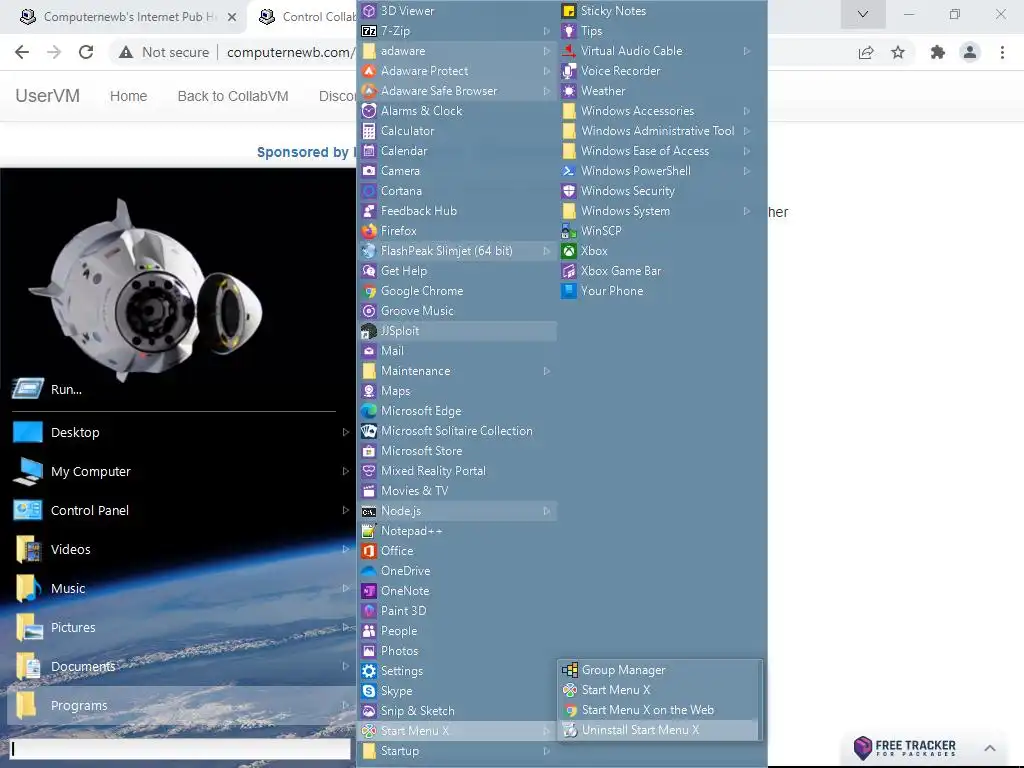The width and height of the screenshot is (1024, 768).
Task: Expand the Maintenance folder arrow
Action: (547, 371)
